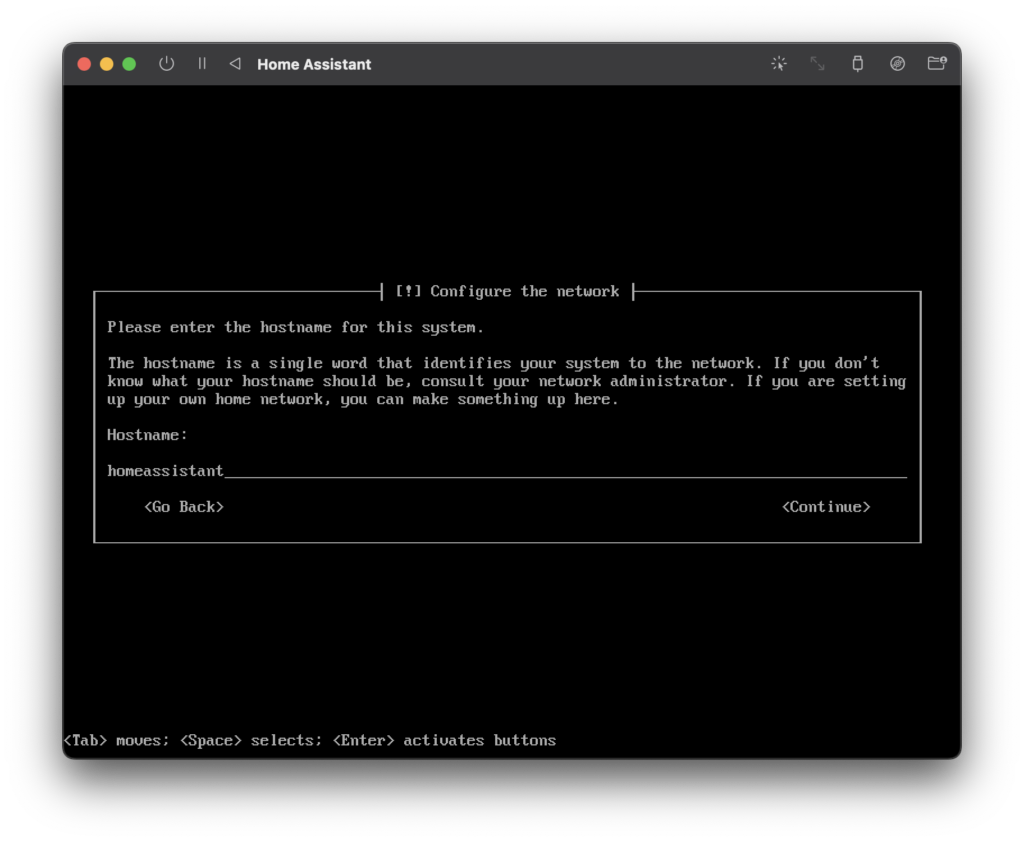The height and width of the screenshot is (842, 1024).
Task: Open the USB devices icon
Action: [x=857, y=64]
